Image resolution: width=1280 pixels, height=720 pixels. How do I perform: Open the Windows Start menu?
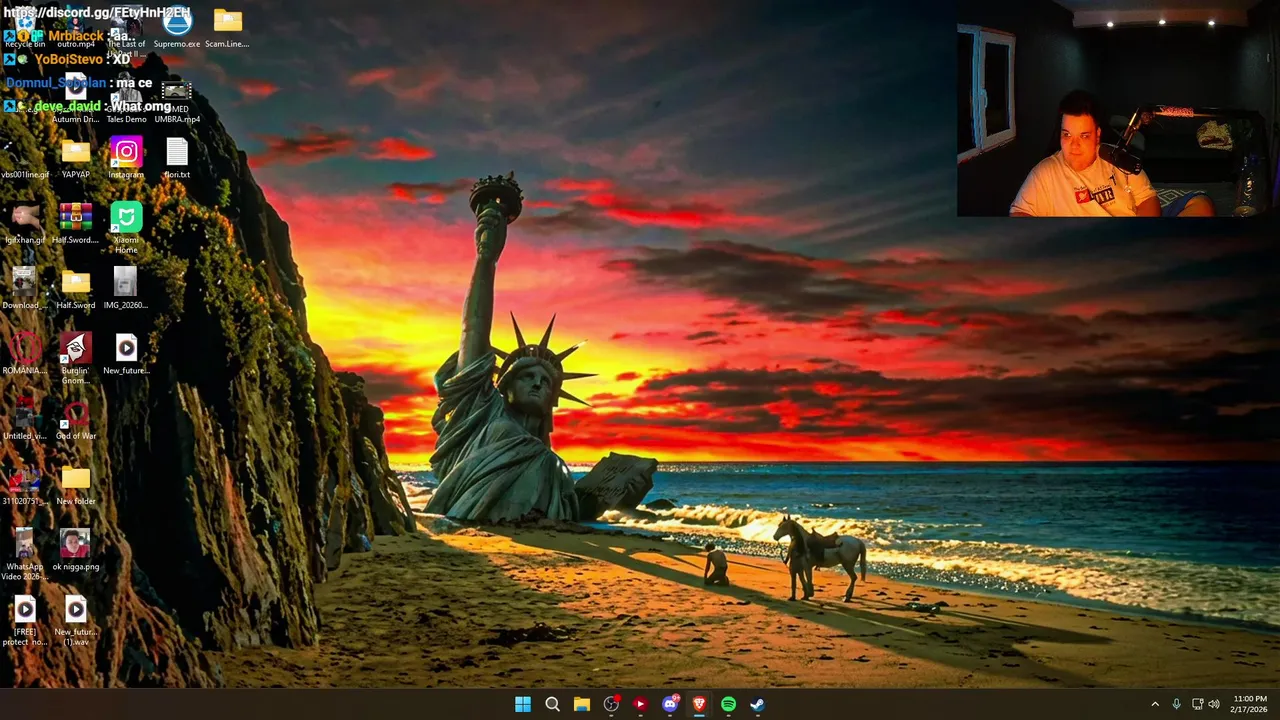click(x=523, y=704)
